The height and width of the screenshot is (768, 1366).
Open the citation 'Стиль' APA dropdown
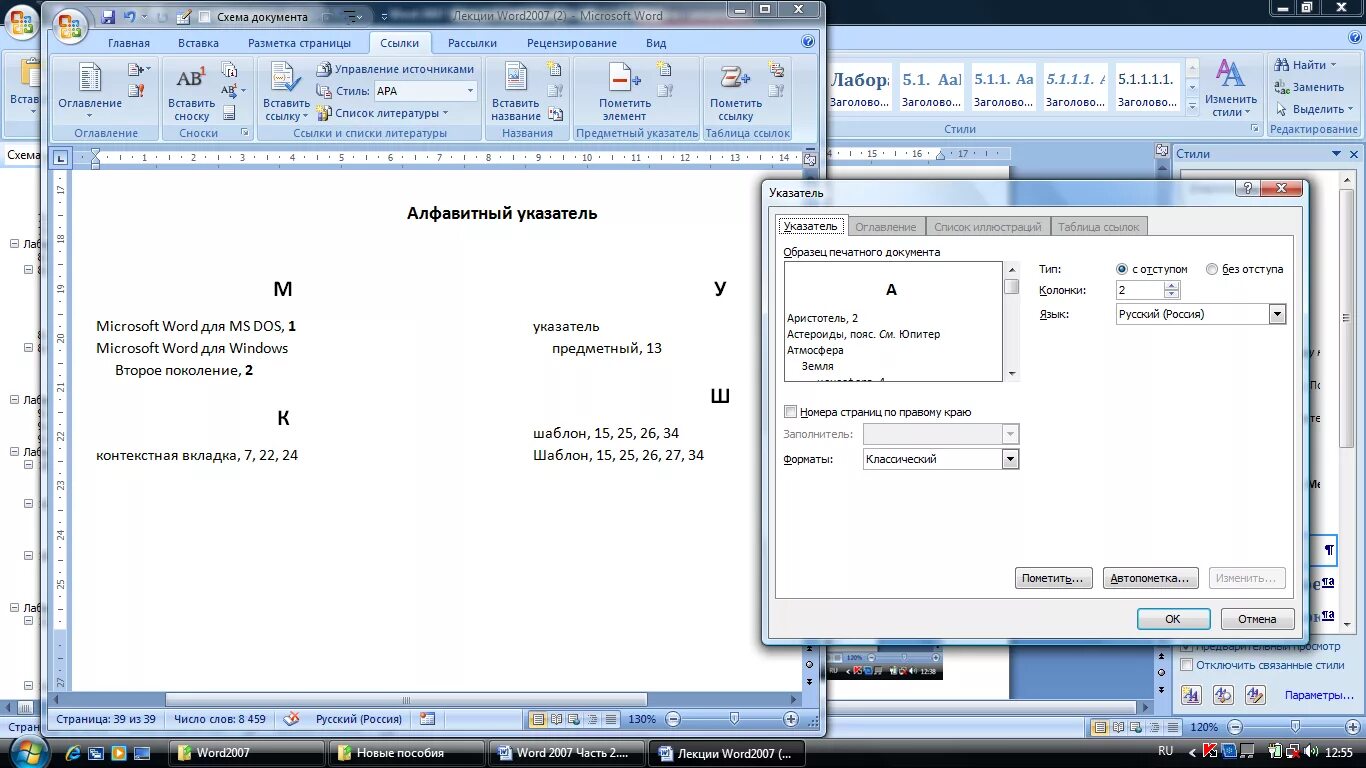(470, 91)
